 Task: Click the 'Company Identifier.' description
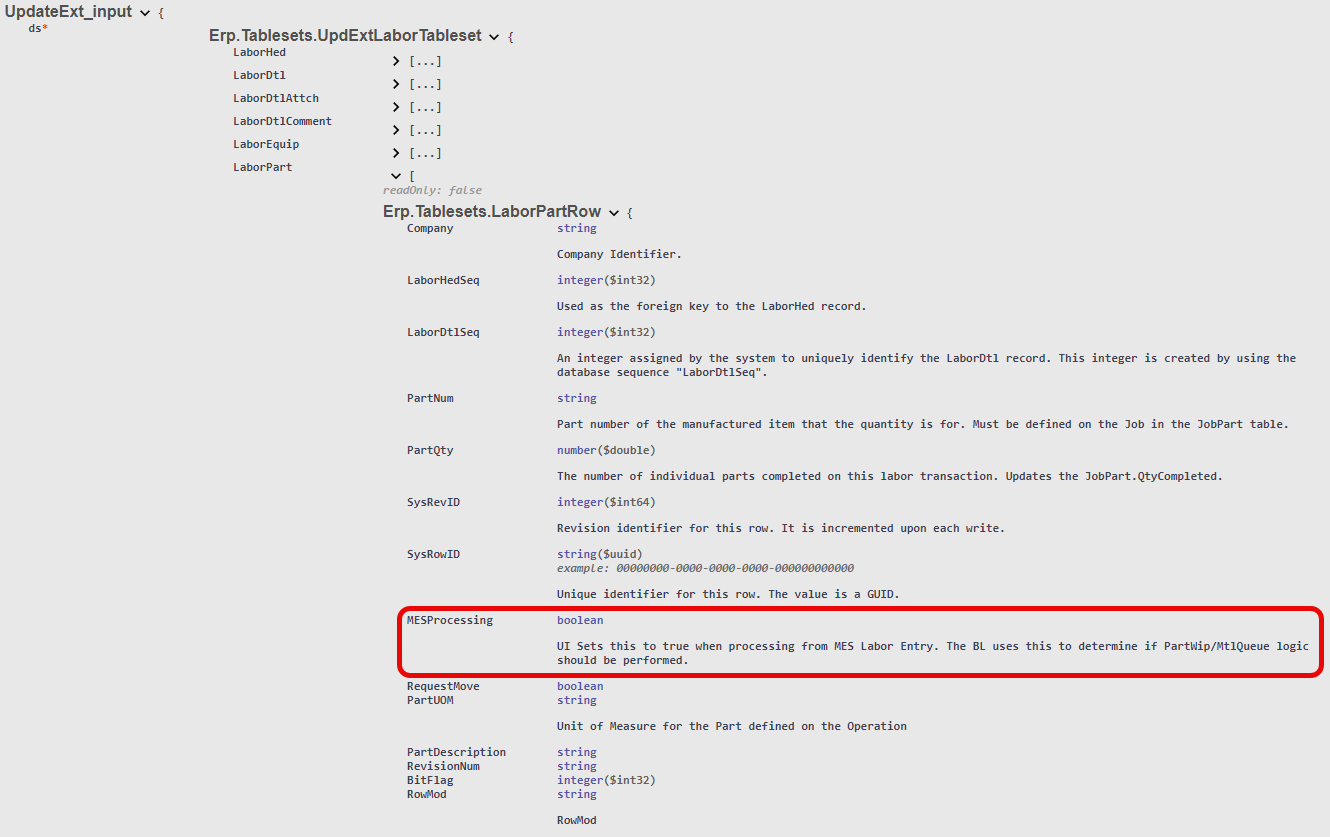619,254
